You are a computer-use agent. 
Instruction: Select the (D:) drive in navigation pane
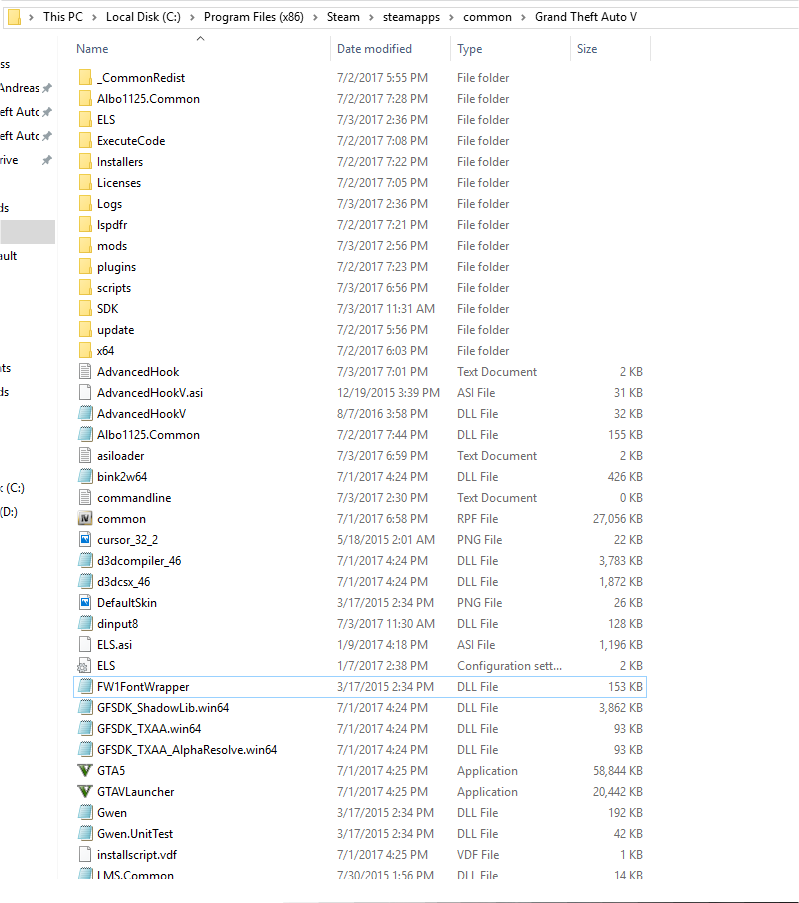tap(9, 512)
